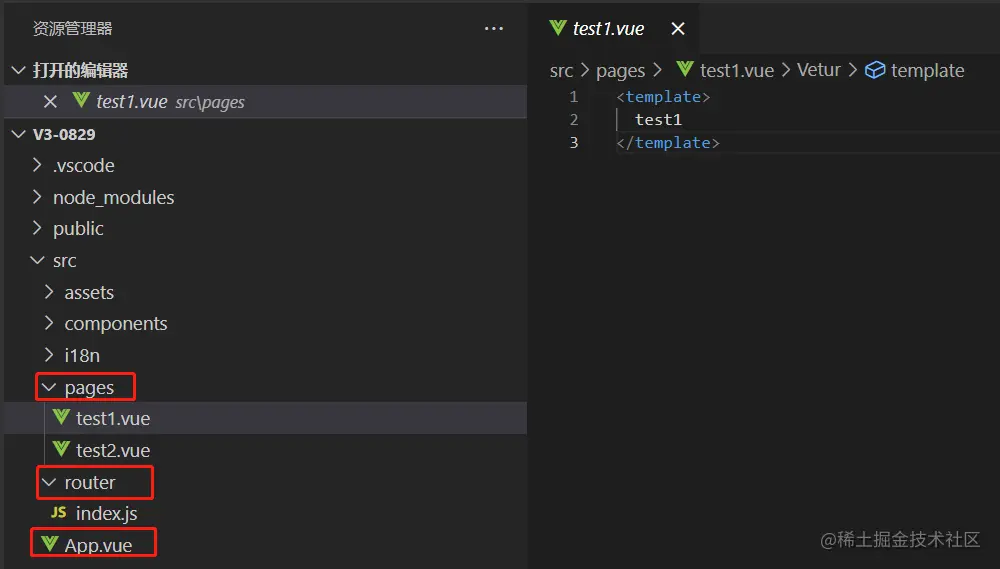Select the test1.vue editor tab

(608, 29)
